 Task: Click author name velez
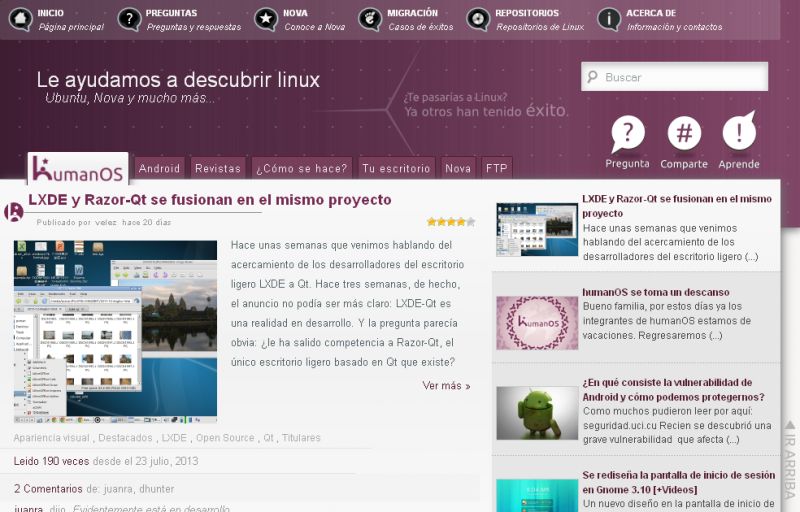[106, 222]
